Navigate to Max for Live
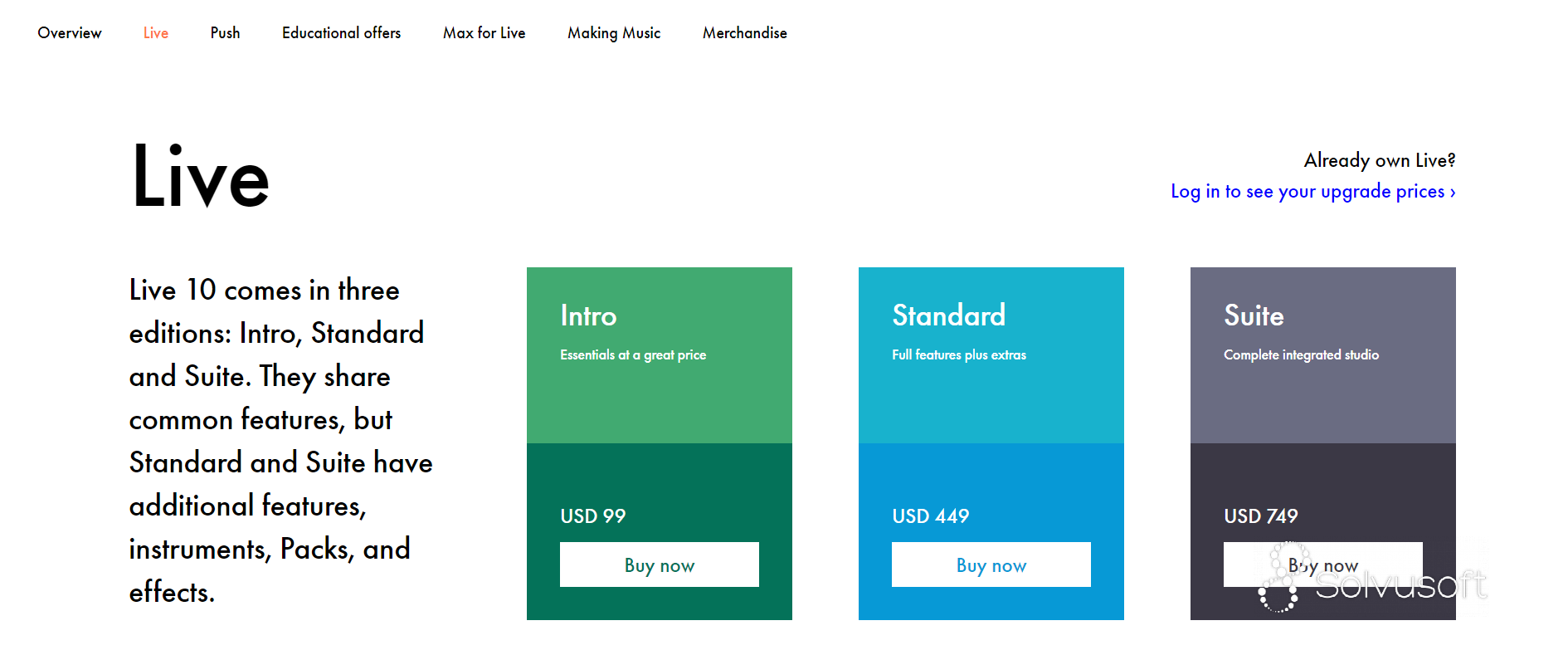 tap(484, 33)
